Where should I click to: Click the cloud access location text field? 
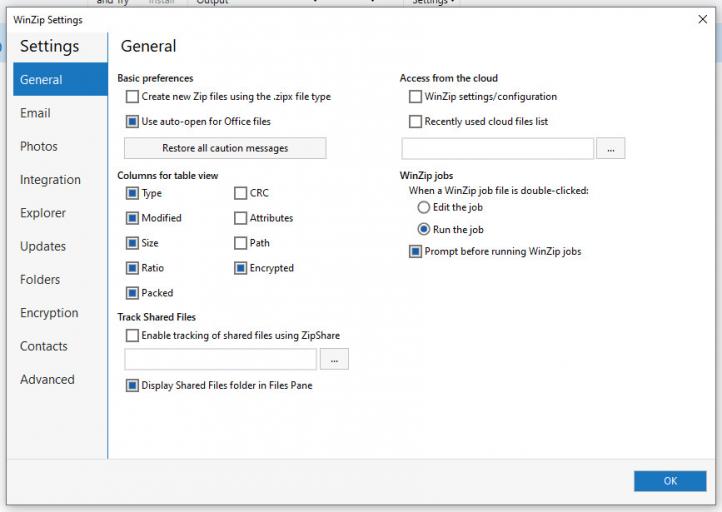point(498,148)
